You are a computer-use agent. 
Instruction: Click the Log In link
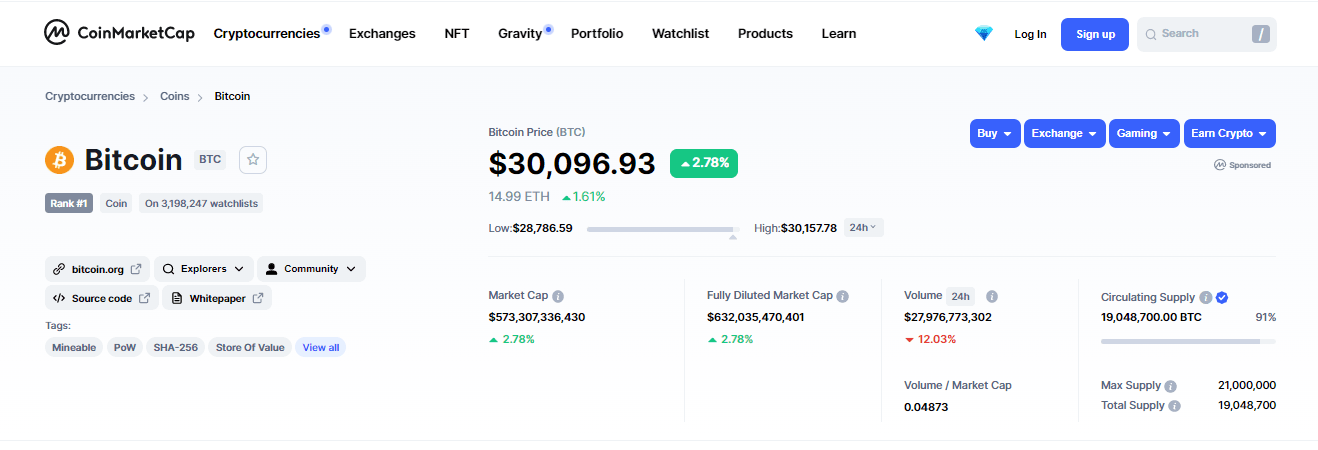pos(1030,34)
